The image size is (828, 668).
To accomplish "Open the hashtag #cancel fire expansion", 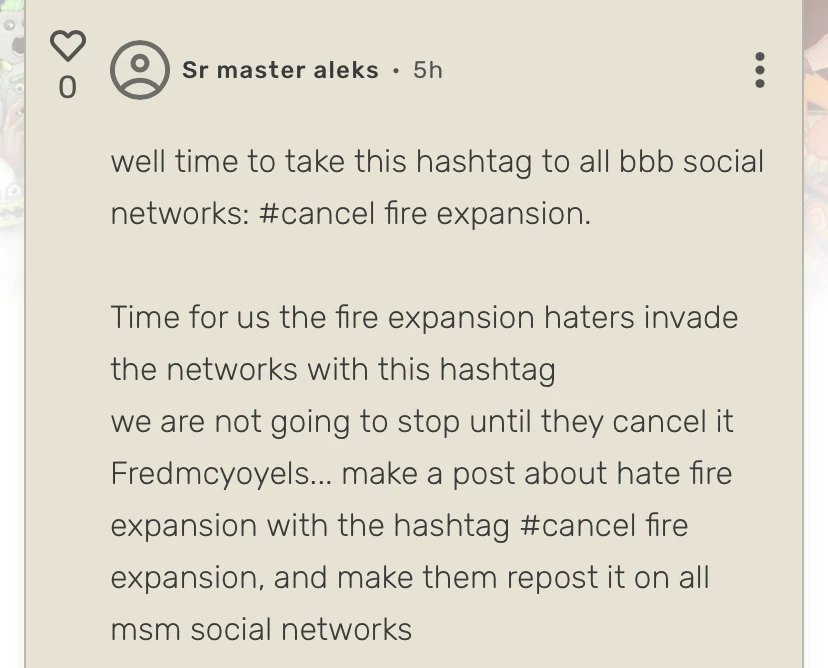I will [x=420, y=213].
